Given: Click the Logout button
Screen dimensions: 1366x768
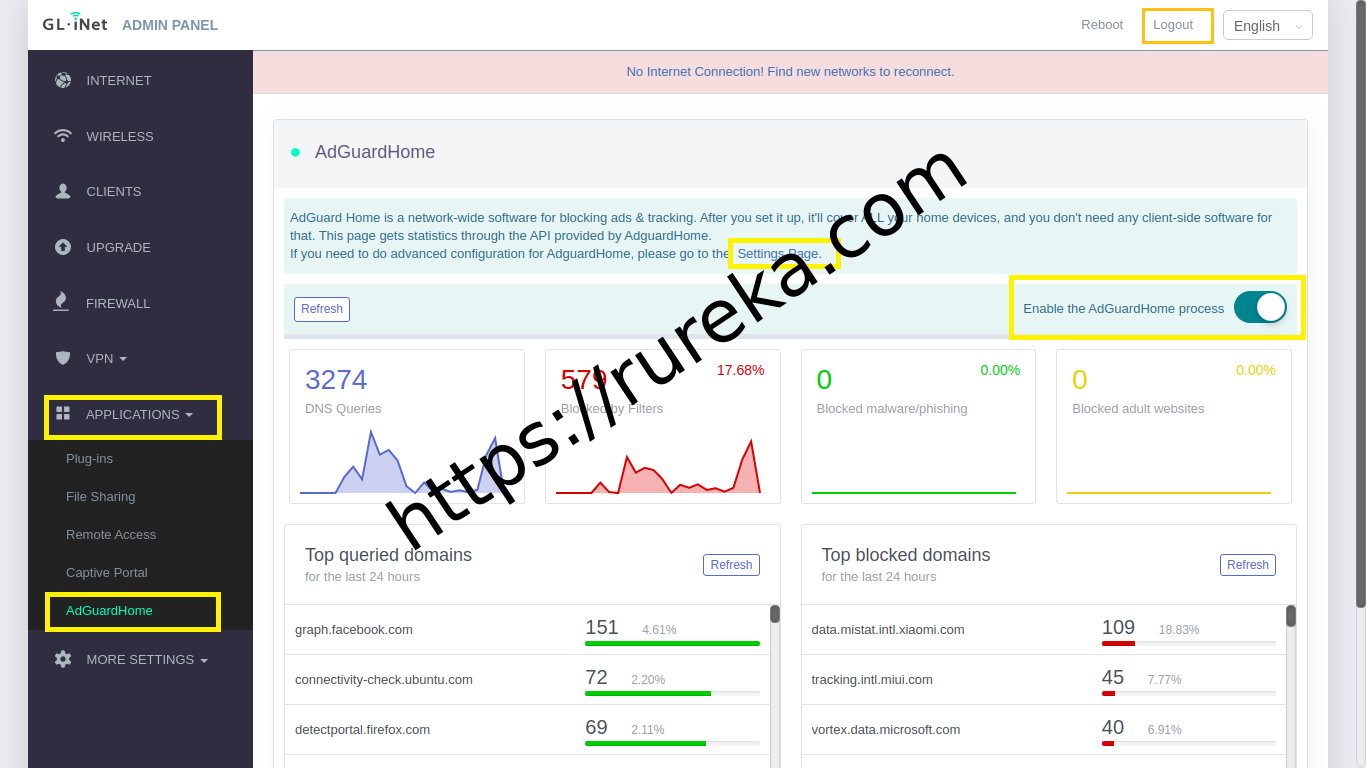Looking at the screenshot, I should (1173, 25).
